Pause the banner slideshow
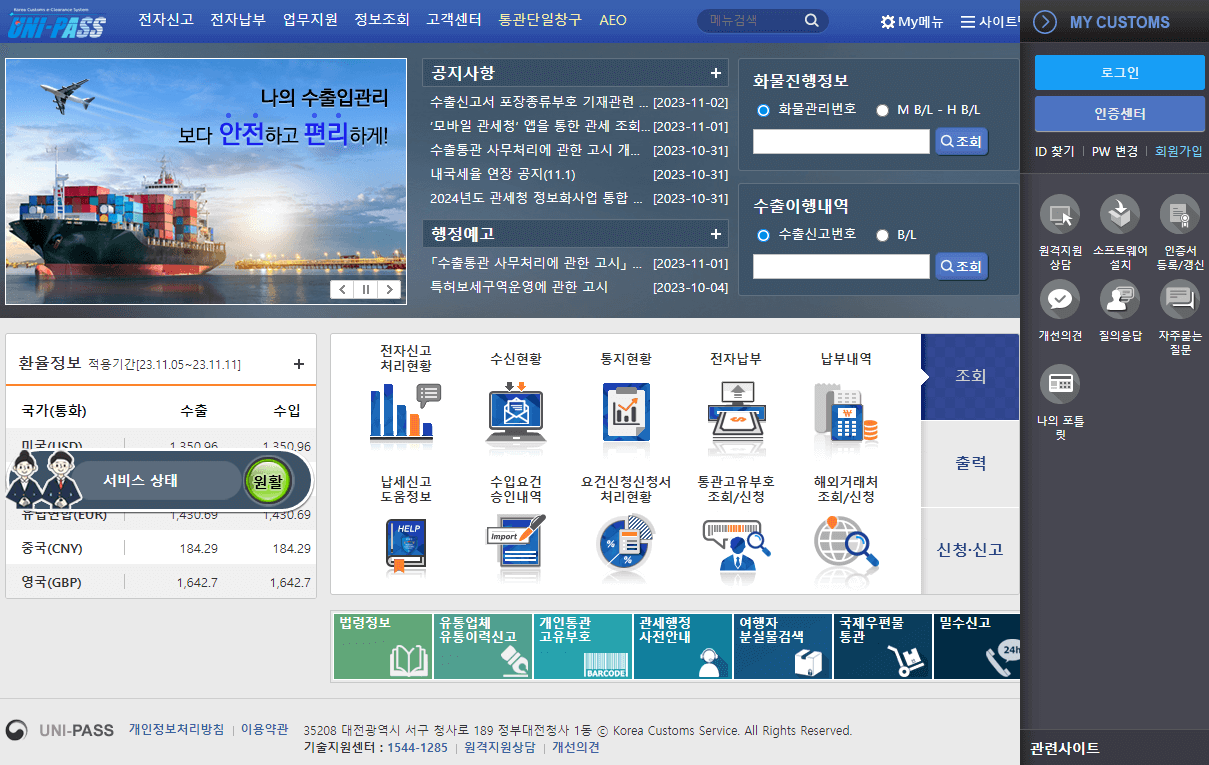Screen dimensions: 1209x765 (365, 288)
